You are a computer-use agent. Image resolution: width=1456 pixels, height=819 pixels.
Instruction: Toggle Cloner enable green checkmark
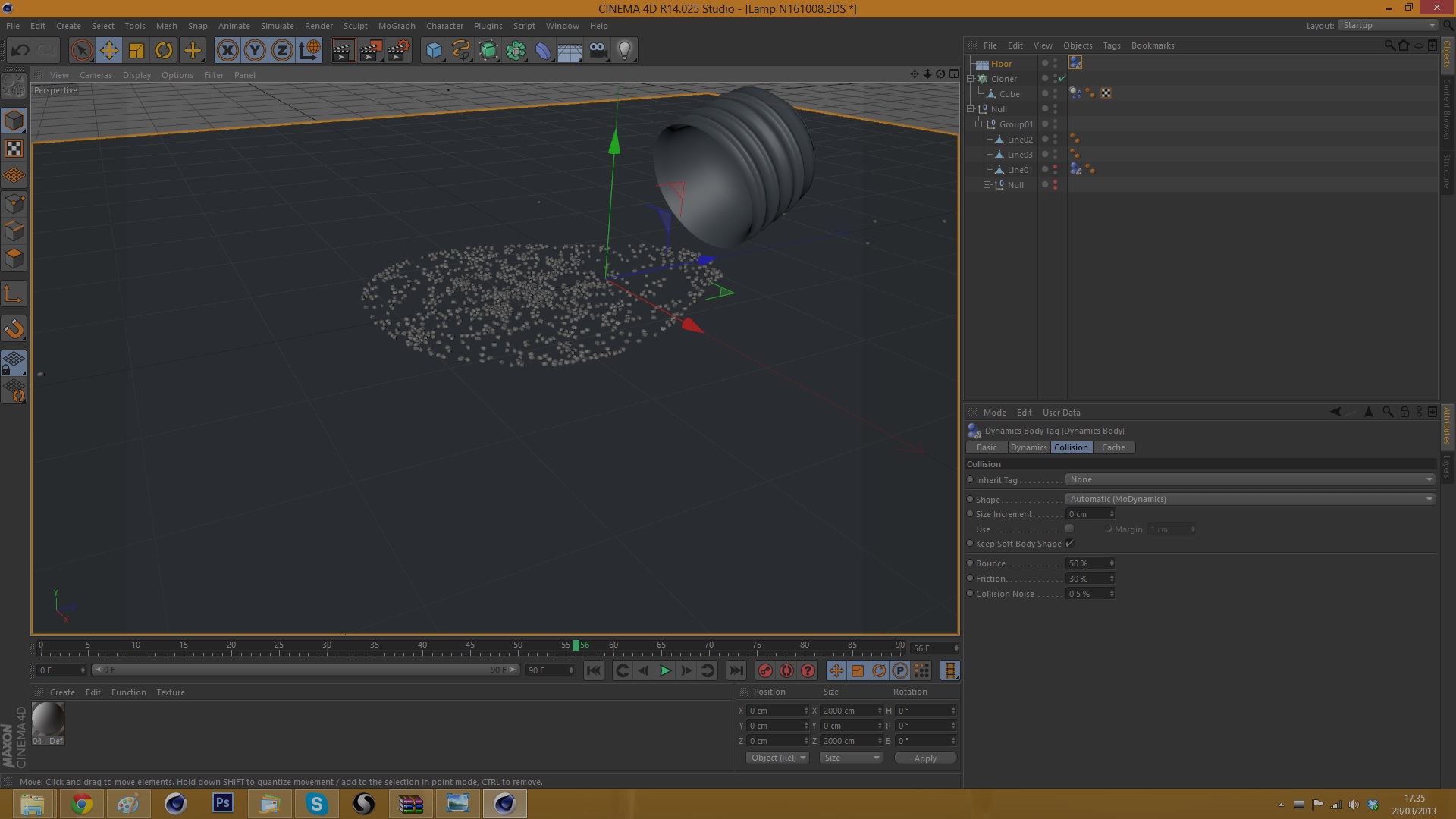(1062, 79)
